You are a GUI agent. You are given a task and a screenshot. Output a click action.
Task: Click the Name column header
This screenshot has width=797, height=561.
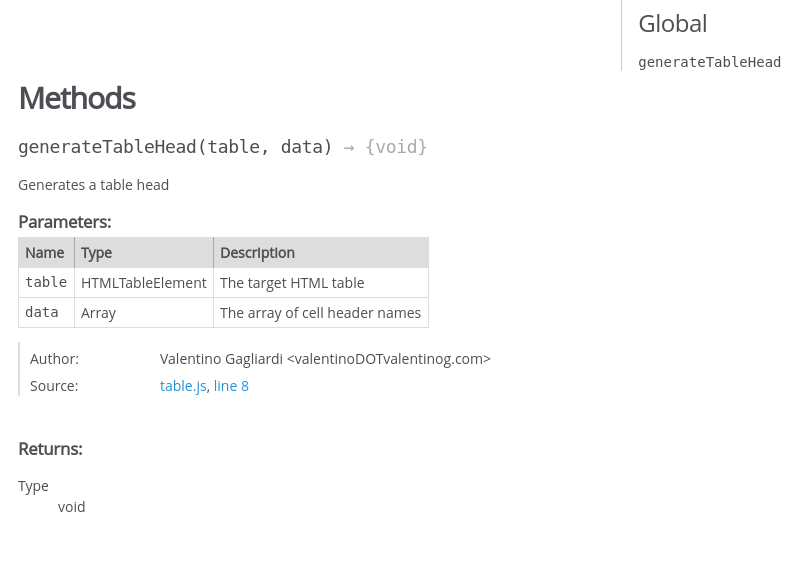click(46, 253)
